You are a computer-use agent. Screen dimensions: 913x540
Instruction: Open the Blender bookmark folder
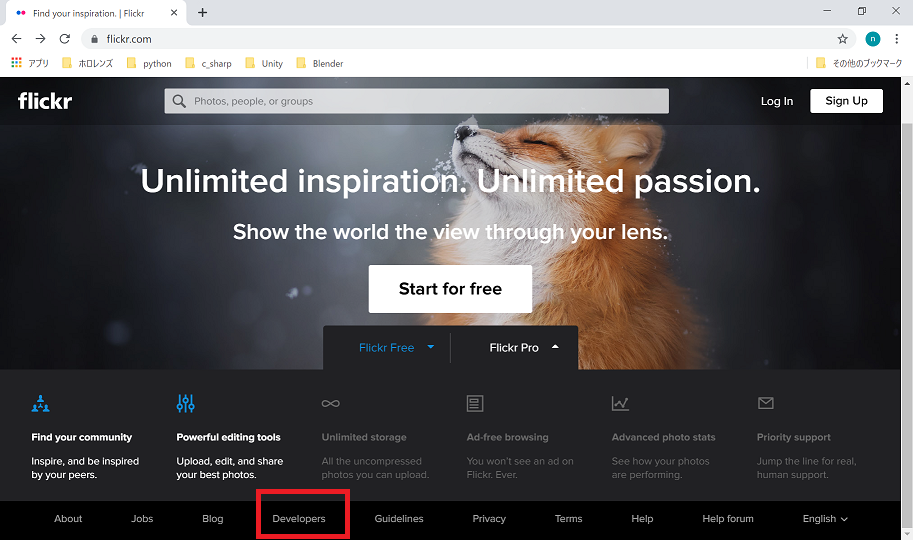[x=320, y=63]
